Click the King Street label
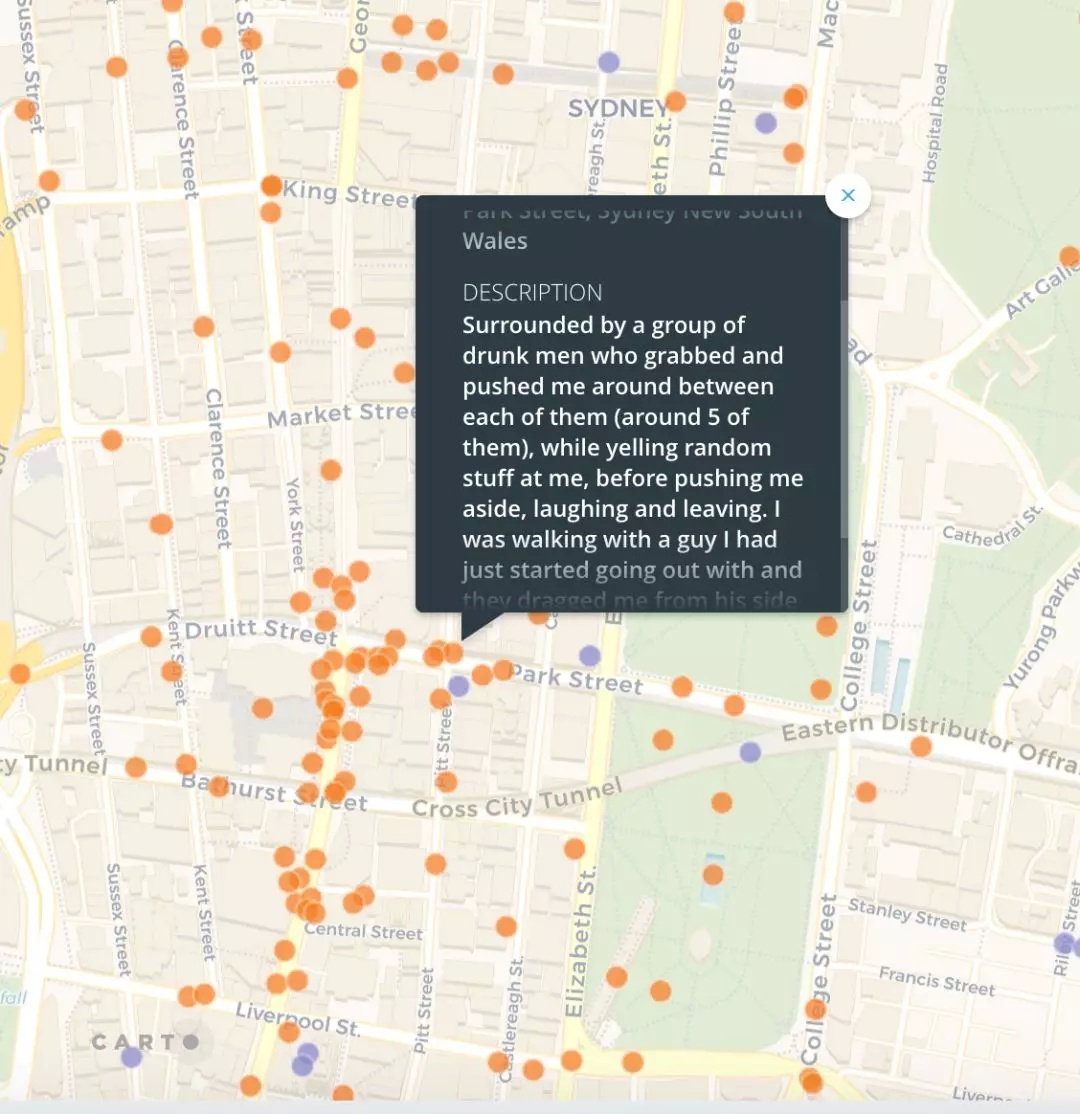This screenshot has height=1114, width=1080. coord(348,193)
